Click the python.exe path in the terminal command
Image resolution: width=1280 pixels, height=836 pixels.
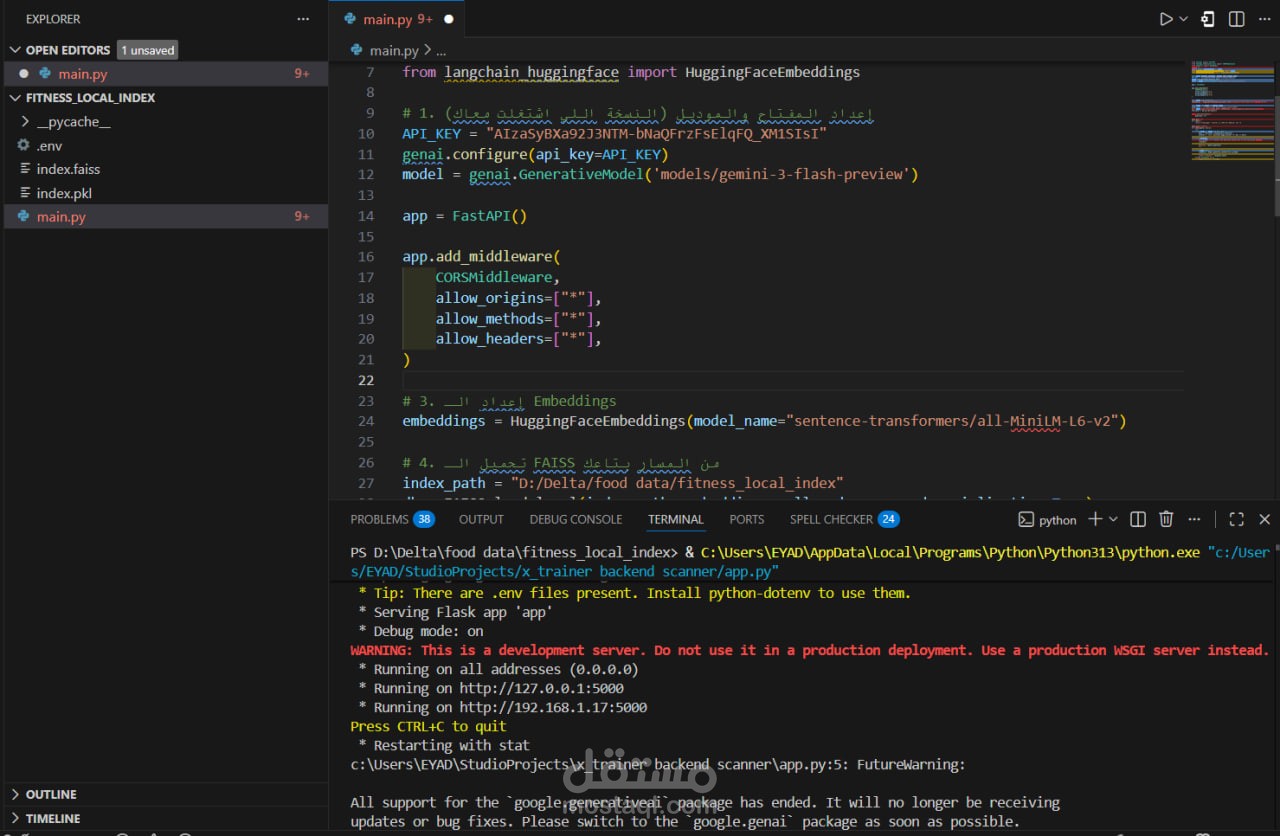(950, 552)
